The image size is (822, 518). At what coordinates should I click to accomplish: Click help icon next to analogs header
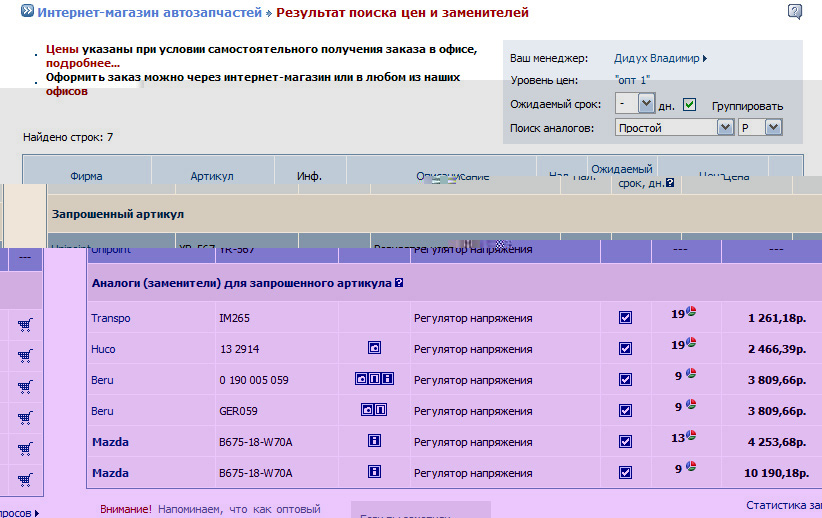pos(399,283)
